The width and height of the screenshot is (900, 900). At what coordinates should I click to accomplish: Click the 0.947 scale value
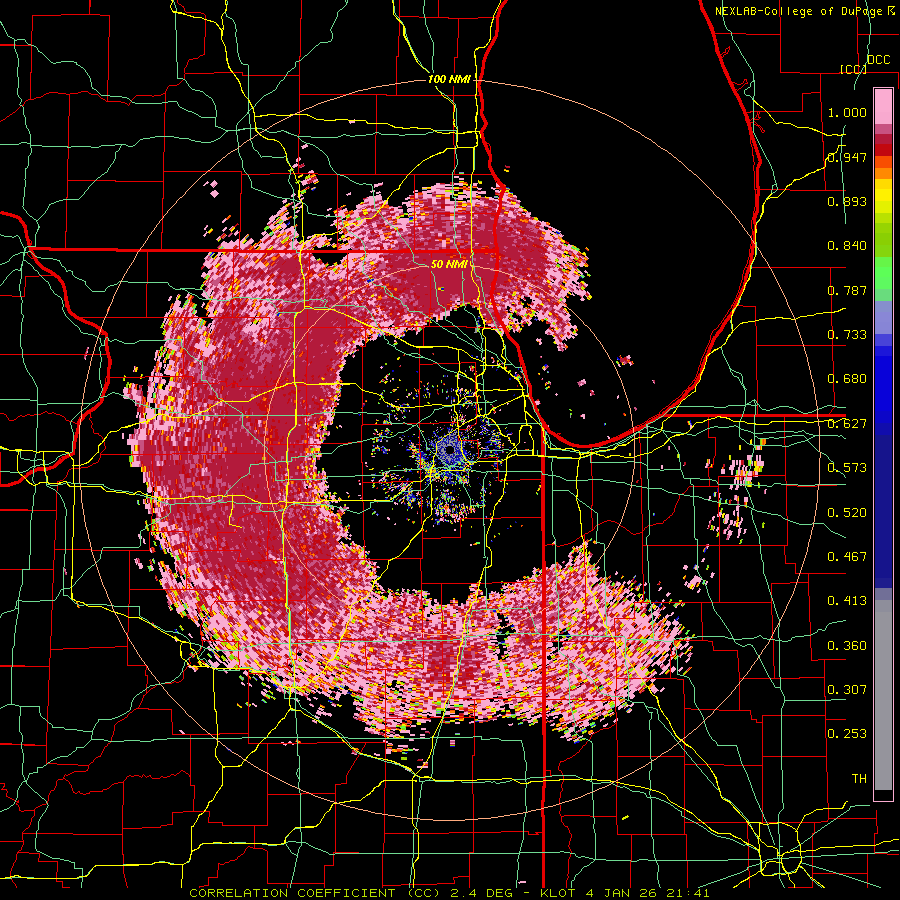847,157
